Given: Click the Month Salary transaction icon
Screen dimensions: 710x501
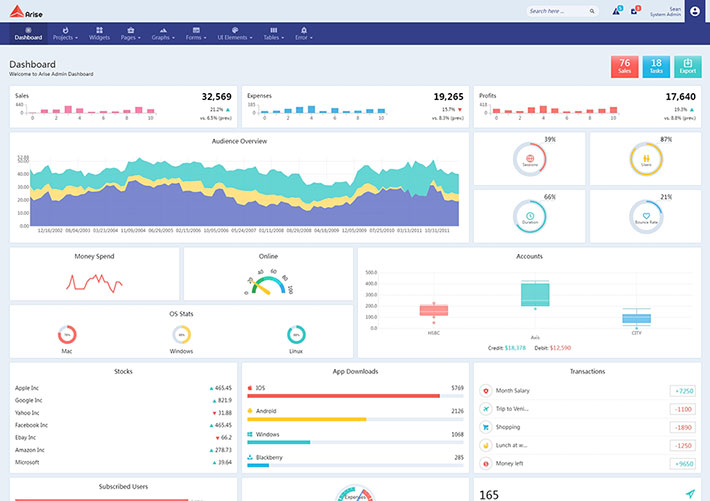Looking at the screenshot, I should [485, 391].
